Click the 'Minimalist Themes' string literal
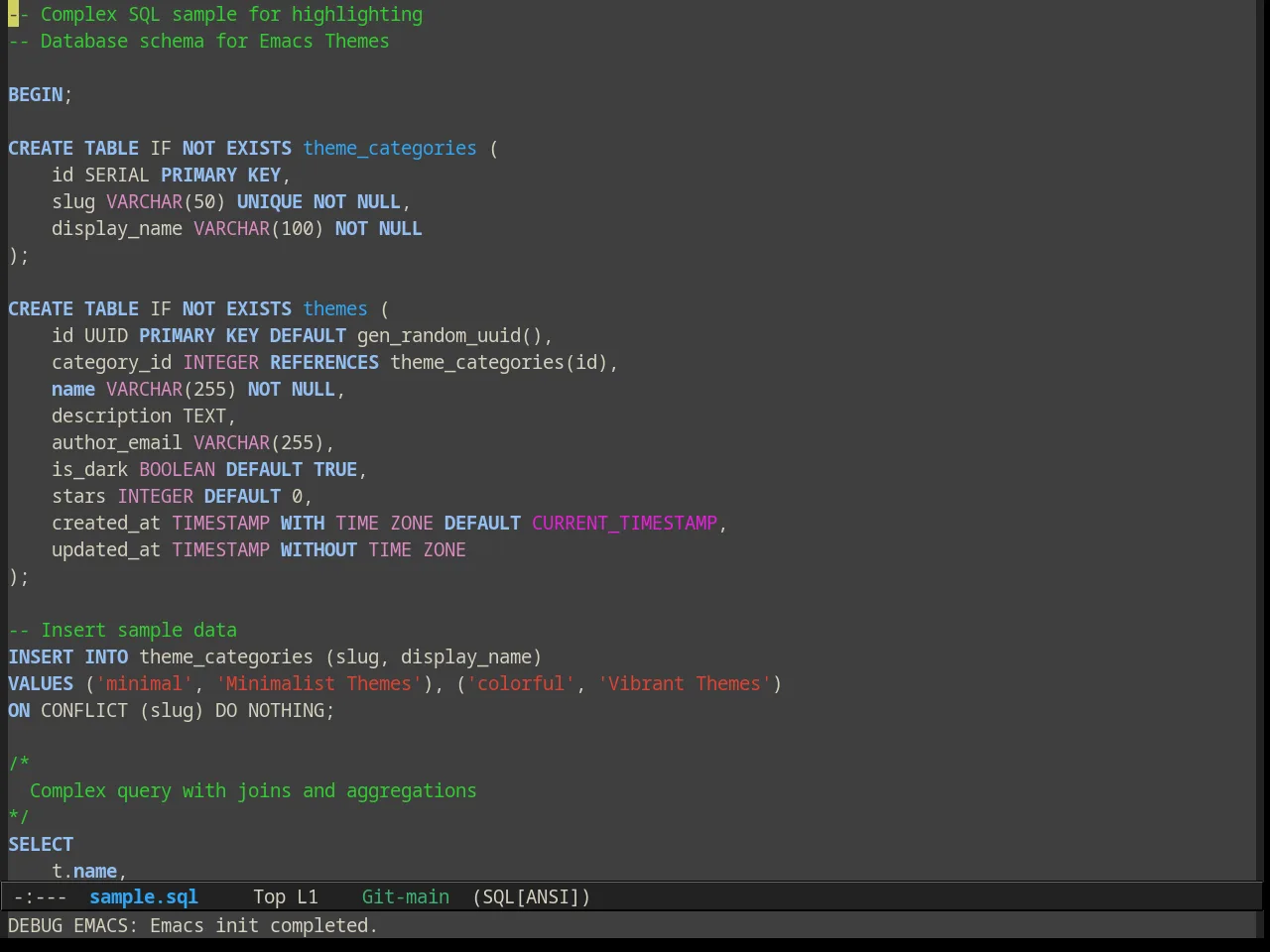 coord(318,683)
